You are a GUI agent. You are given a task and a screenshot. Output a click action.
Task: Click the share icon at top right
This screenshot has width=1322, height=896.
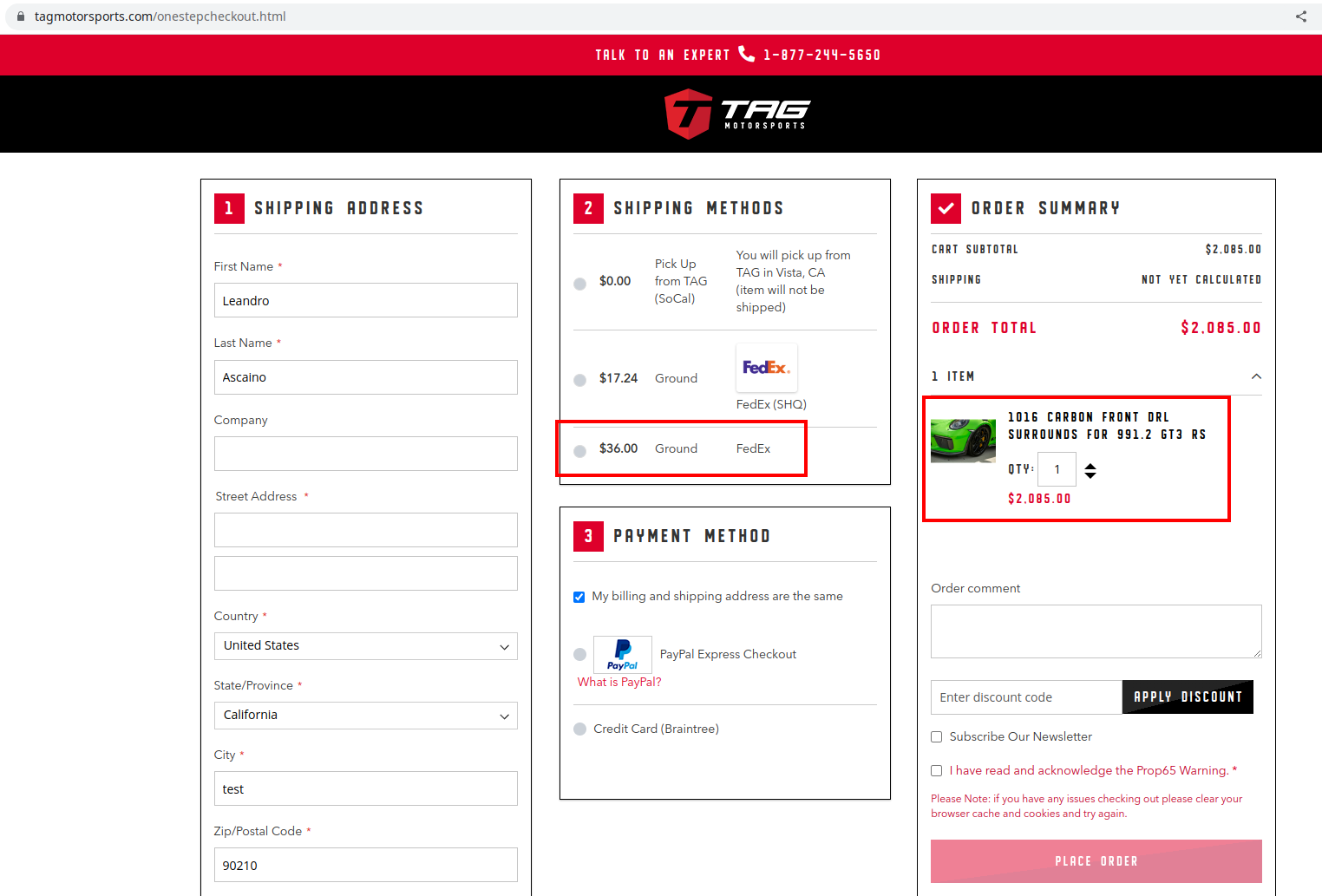(x=1300, y=15)
